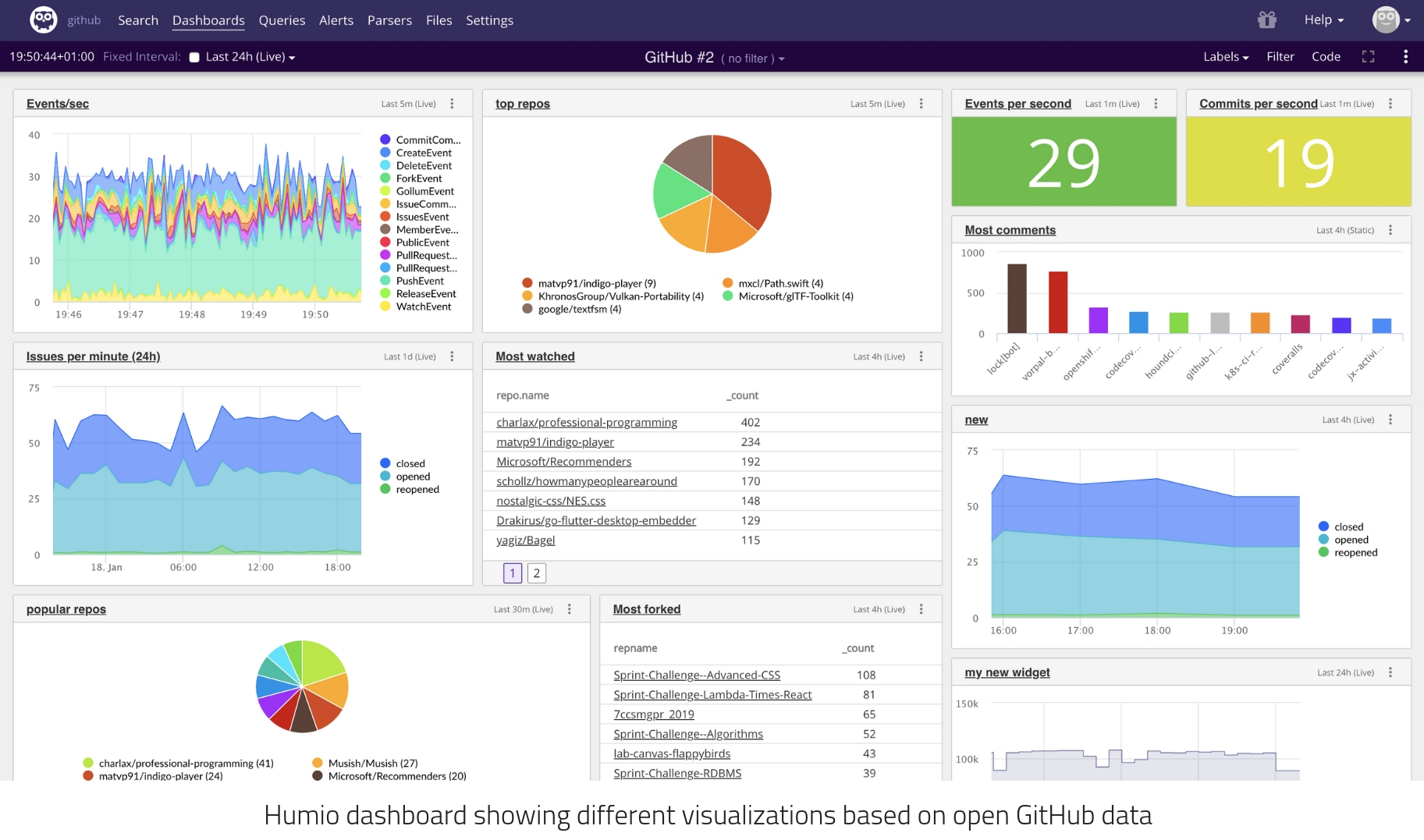Open Most watched widget options menu
The width and height of the screenshot is (1424, 840).
[x=921, y=356]
